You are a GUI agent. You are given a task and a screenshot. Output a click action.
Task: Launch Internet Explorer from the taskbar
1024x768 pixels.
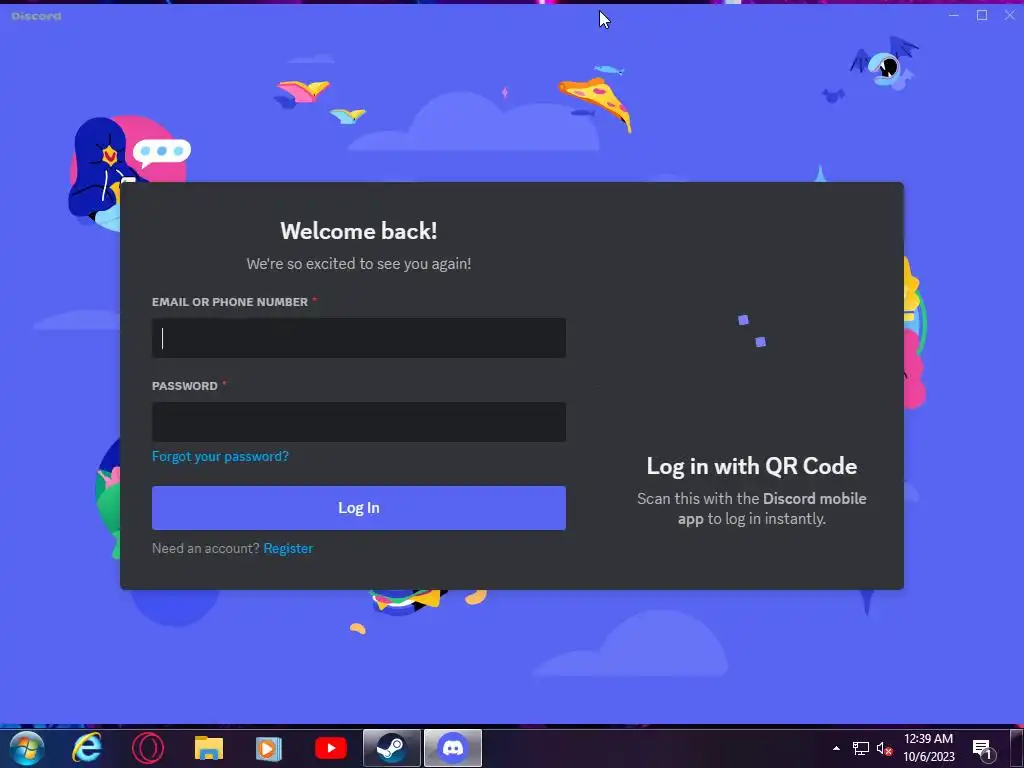87,748
